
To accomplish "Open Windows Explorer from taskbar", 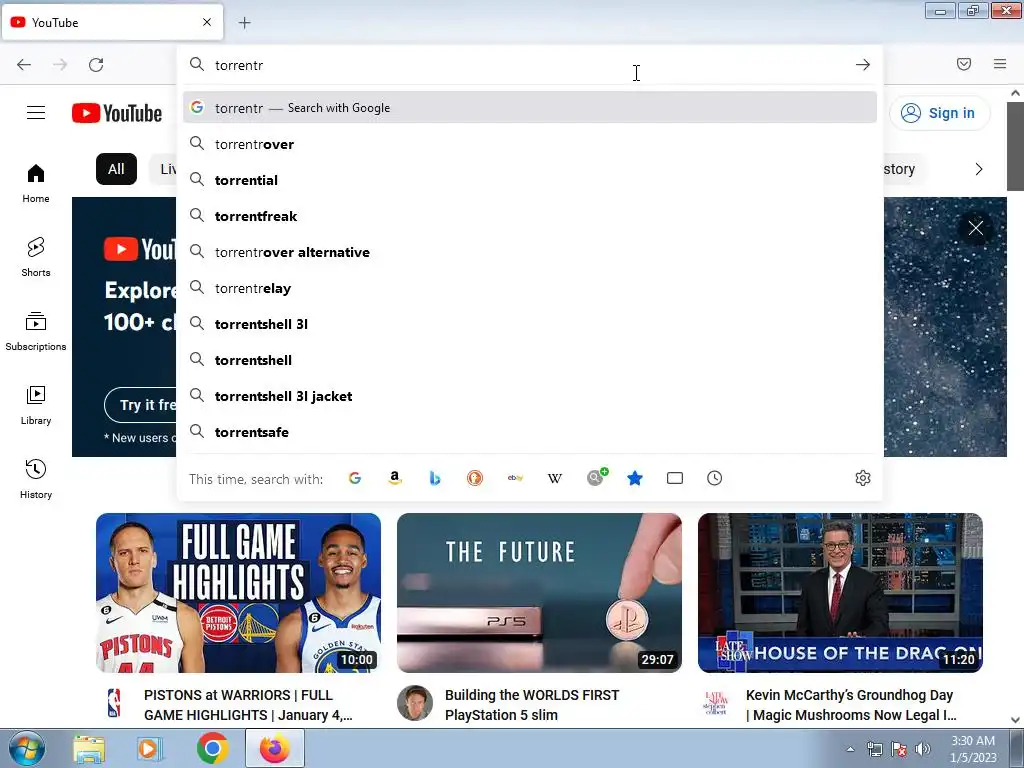I will tap(89, 748).
